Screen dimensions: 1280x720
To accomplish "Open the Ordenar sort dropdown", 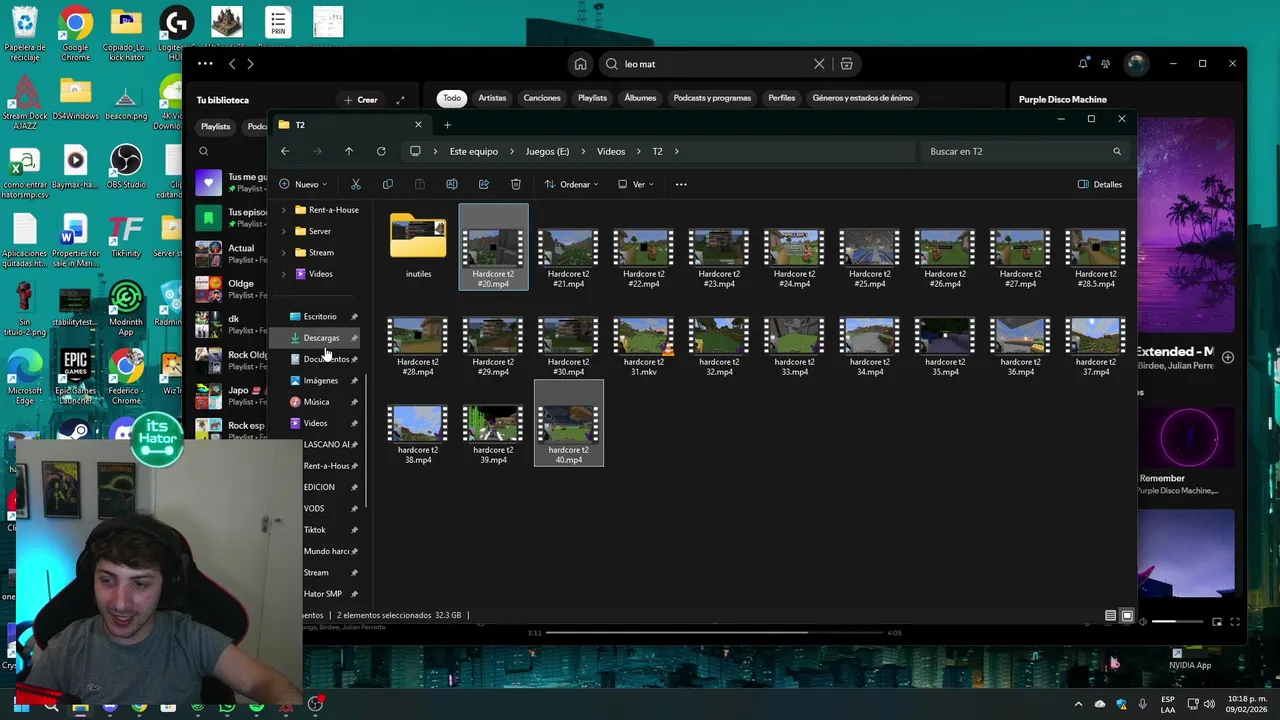I will (571, 184).
